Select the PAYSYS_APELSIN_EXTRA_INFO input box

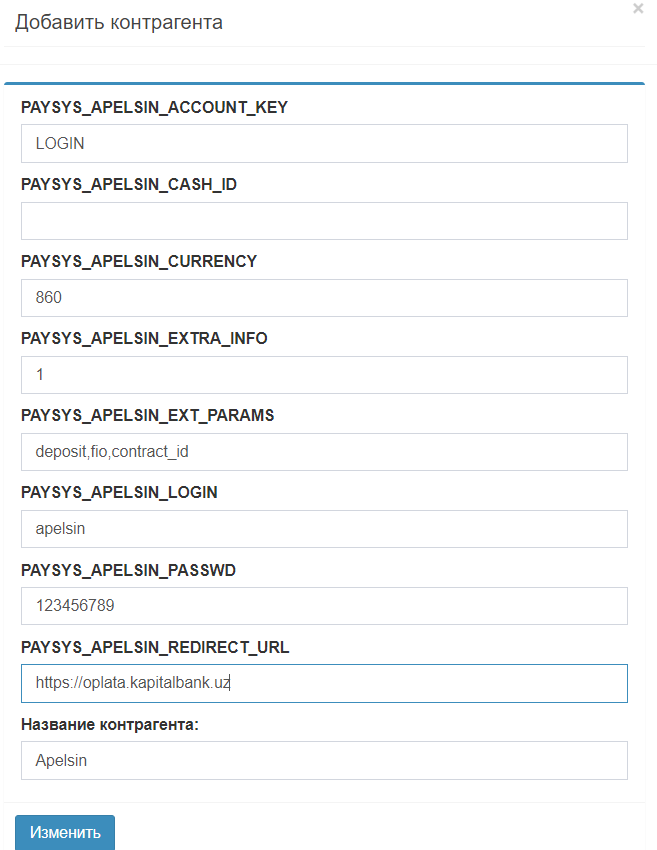323,375
